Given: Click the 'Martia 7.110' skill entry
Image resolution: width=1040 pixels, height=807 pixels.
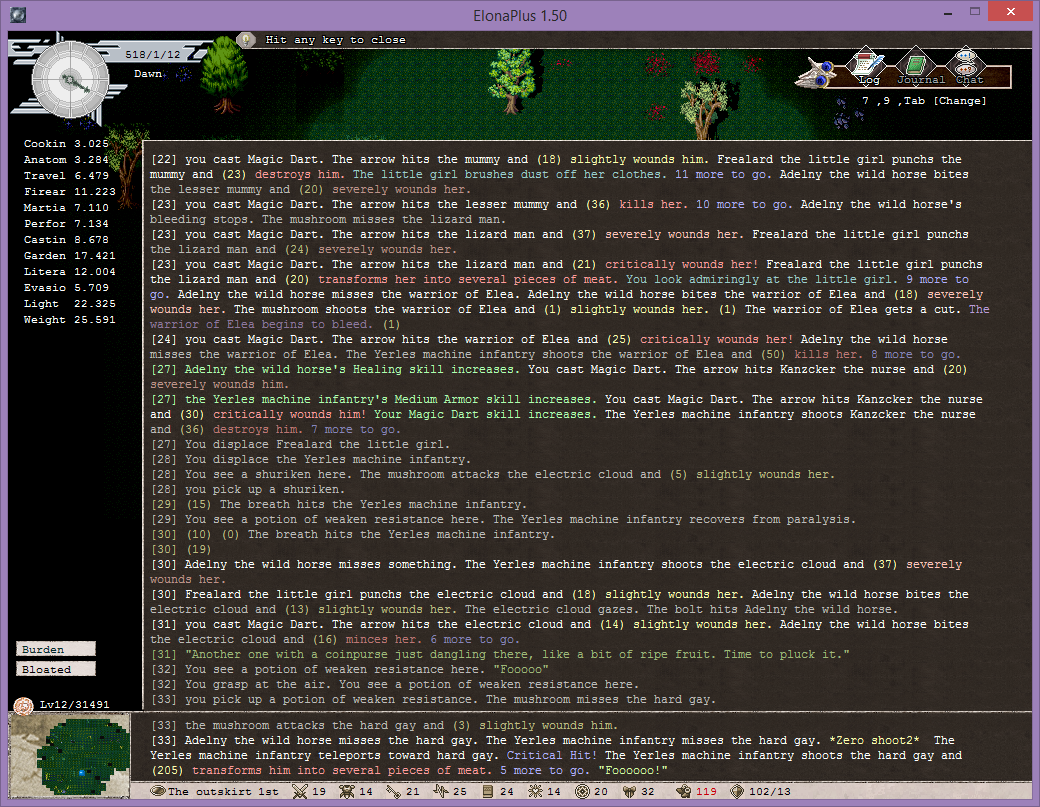Looking at the screenshot, I should click(x=66, y=208).
